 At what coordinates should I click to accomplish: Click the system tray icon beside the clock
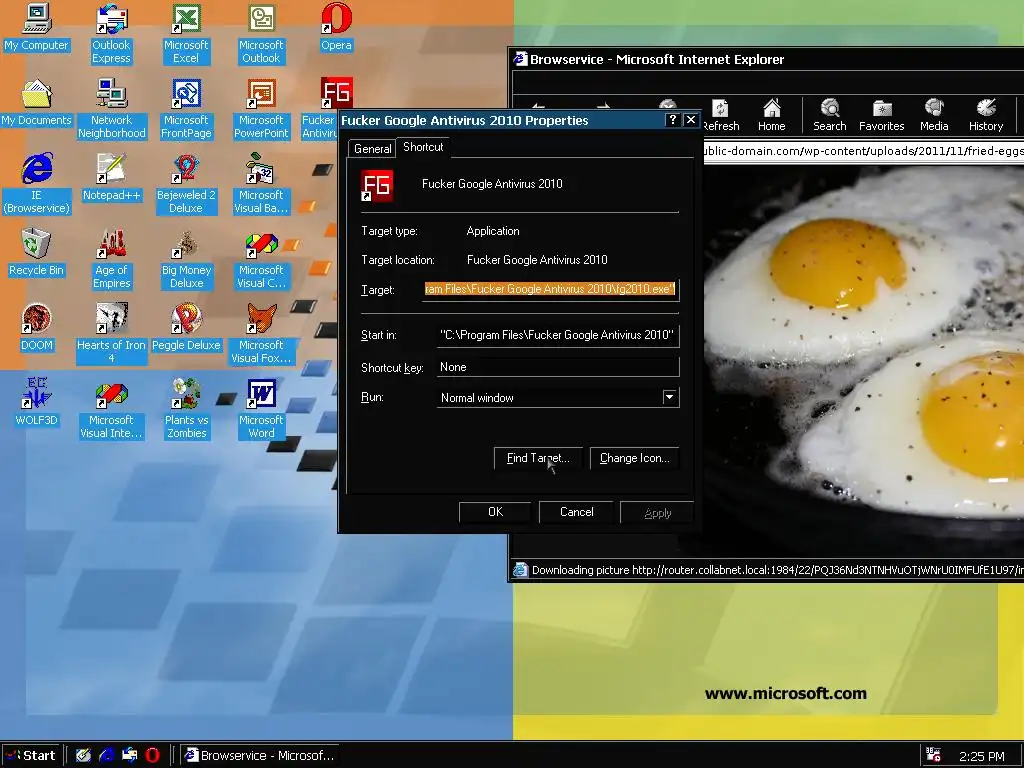coord(933,756)
